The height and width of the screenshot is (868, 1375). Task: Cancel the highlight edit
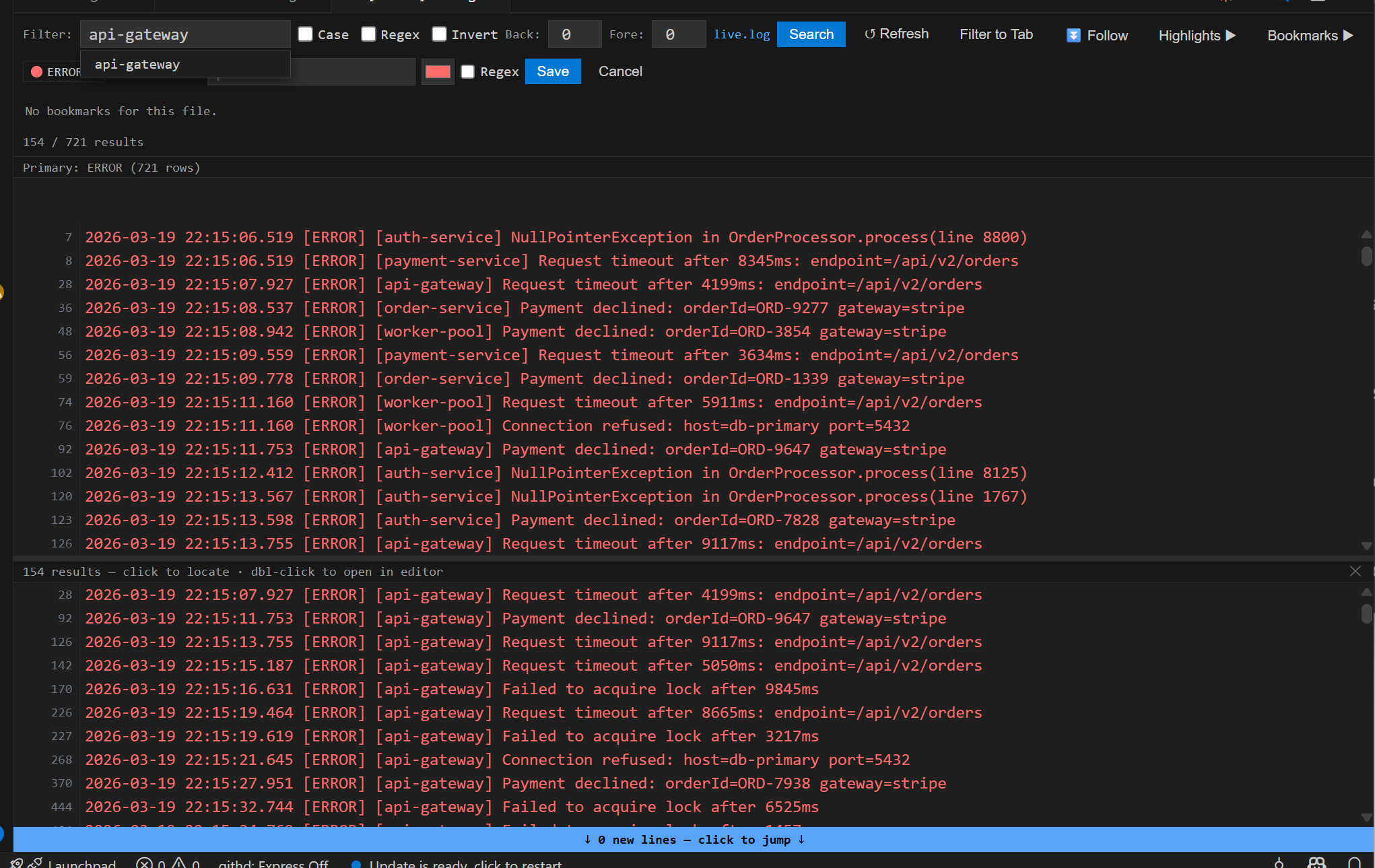tap(620, 71)
